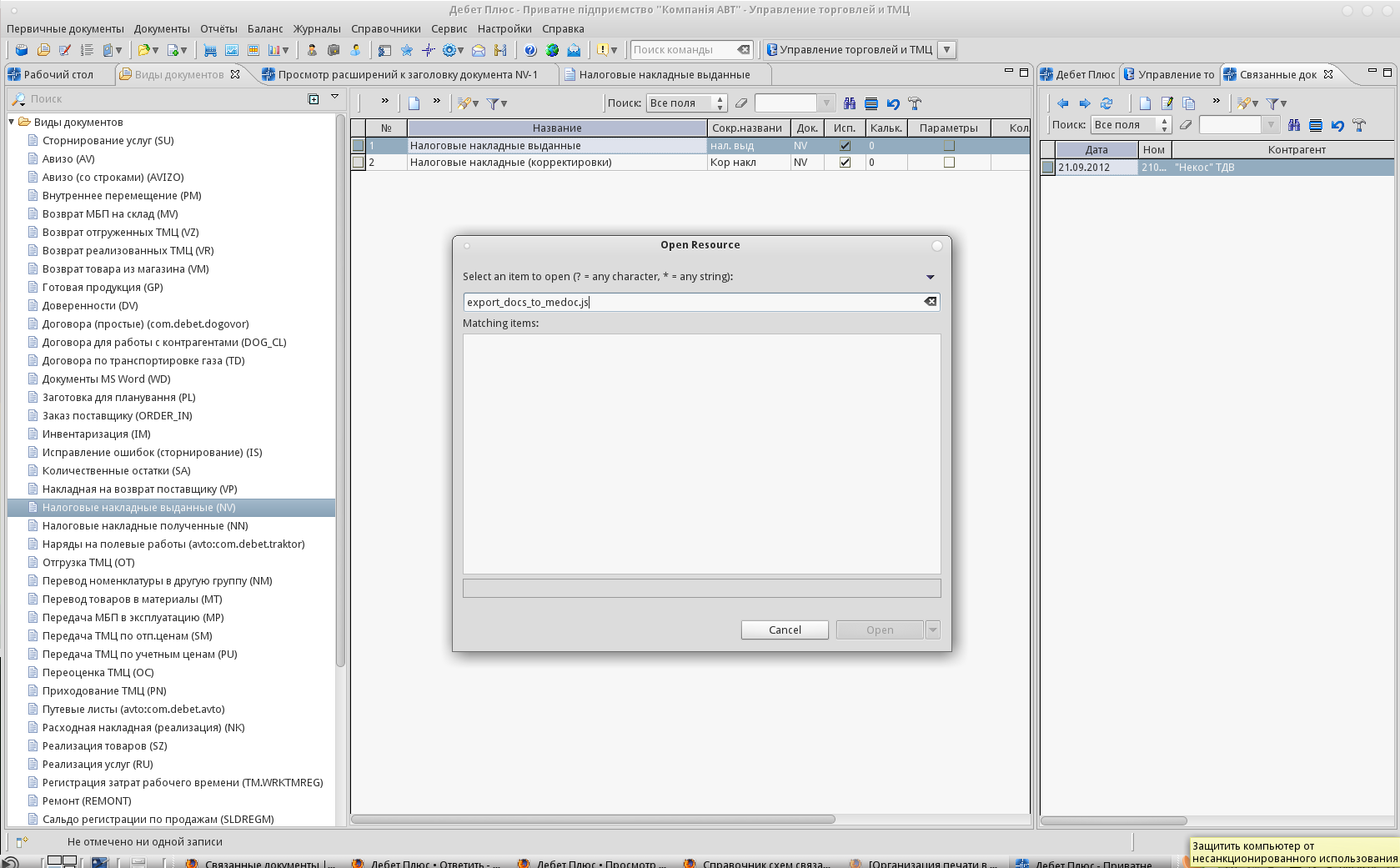Click the globe icon in the toolbar
Viewport: 1400px width, 868px height.
[552, 50]
